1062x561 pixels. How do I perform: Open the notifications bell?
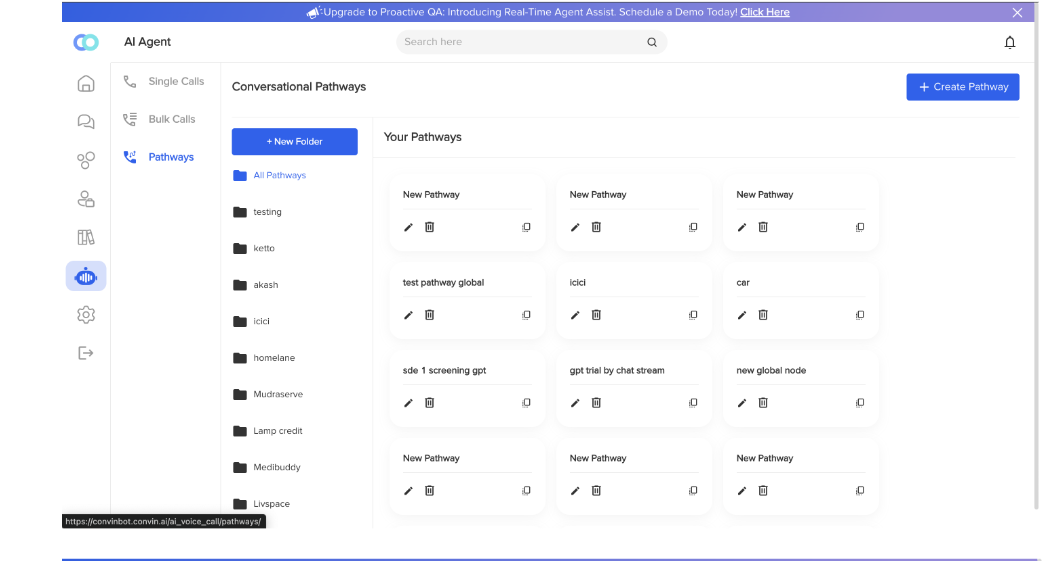(1010, 43)
